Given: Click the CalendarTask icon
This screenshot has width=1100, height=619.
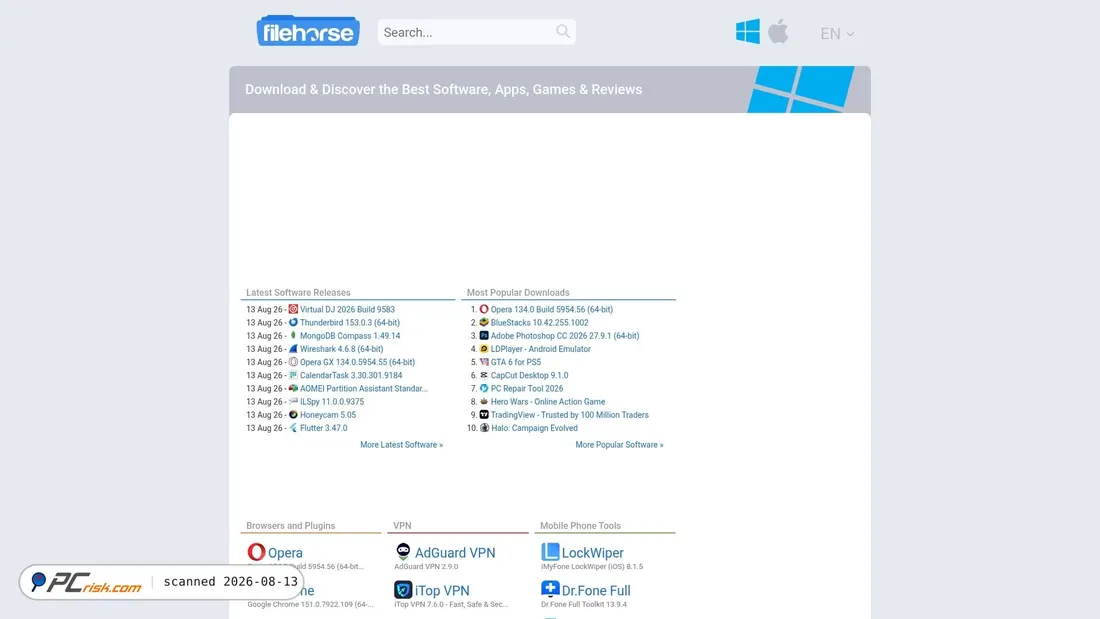Looking at the screenshot, I should [x=293, y=375].
